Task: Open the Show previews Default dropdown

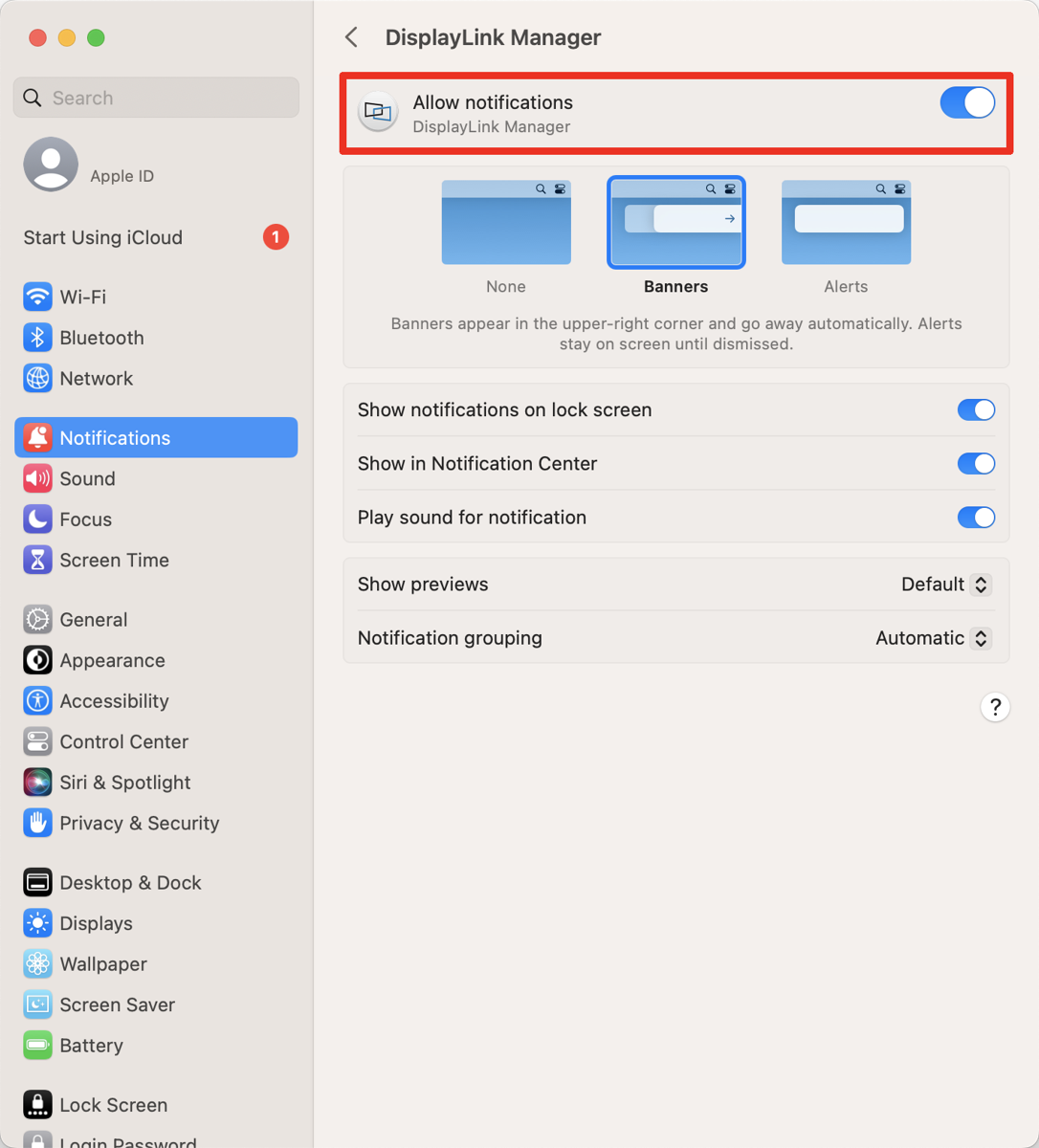Action: point(946,585)
